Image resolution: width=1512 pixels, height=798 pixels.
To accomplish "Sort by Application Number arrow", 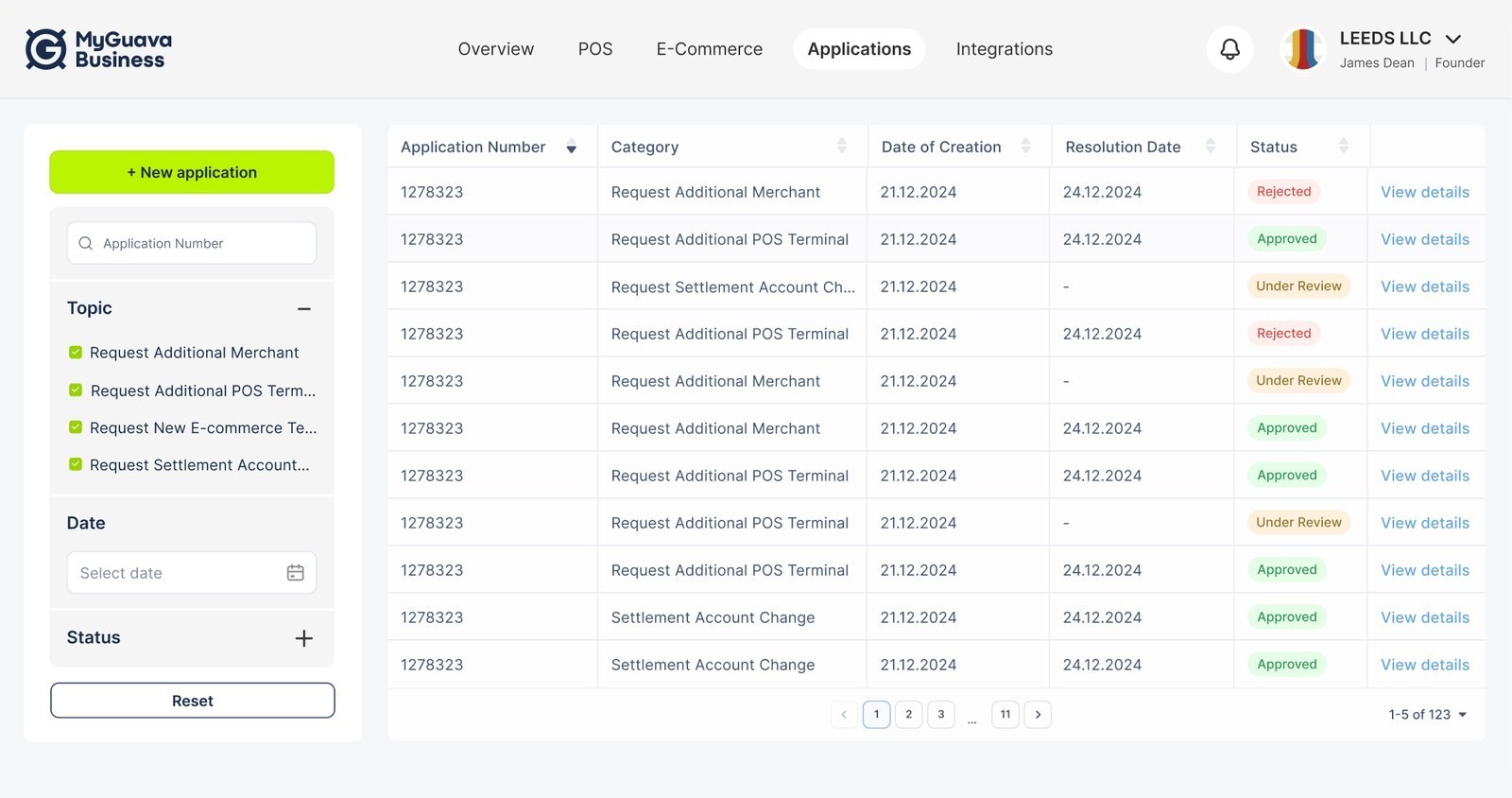I will click(571, 147).
